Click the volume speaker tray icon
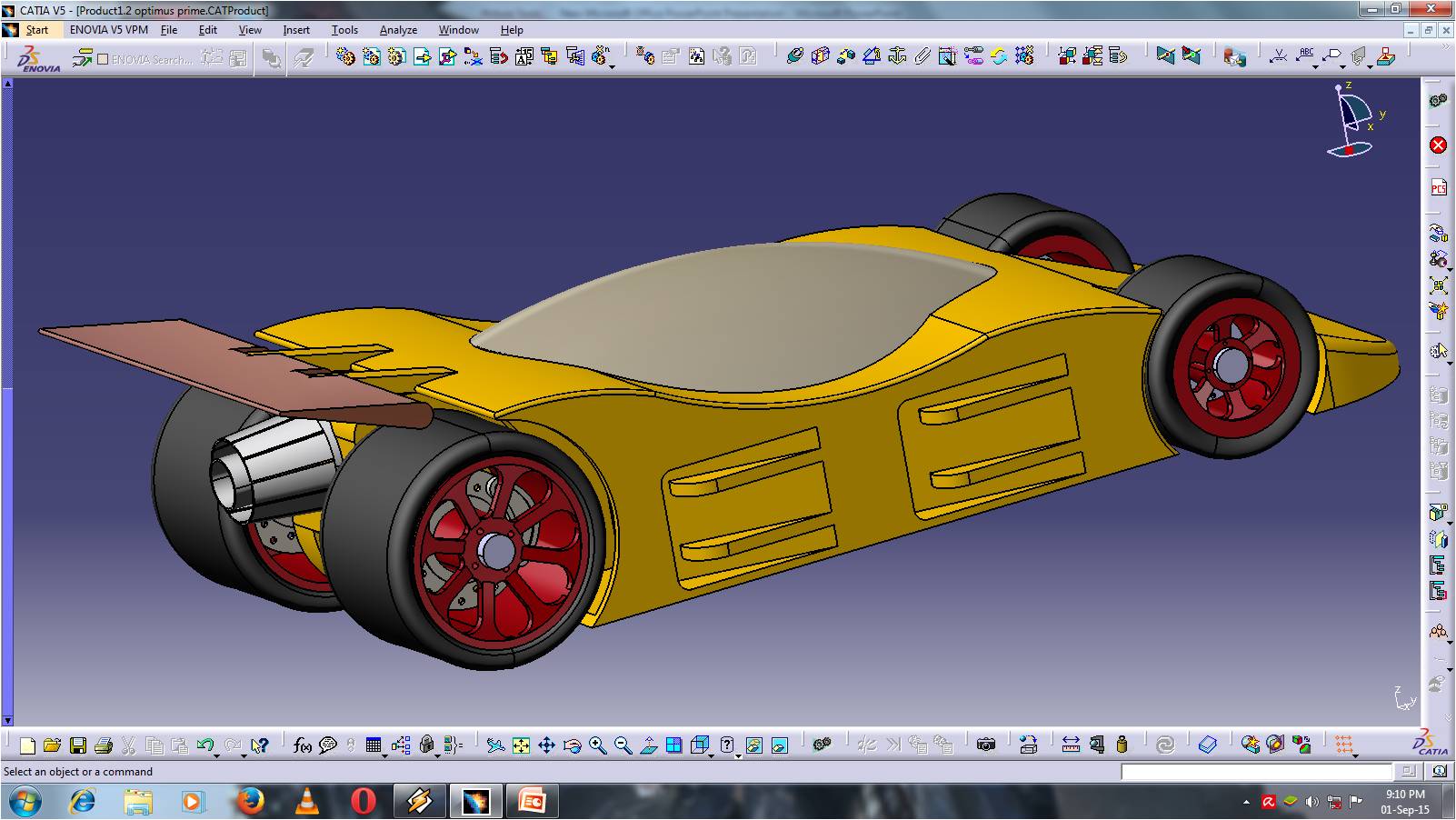Viewport: 1456px width, 820px height. [1311, 802]
